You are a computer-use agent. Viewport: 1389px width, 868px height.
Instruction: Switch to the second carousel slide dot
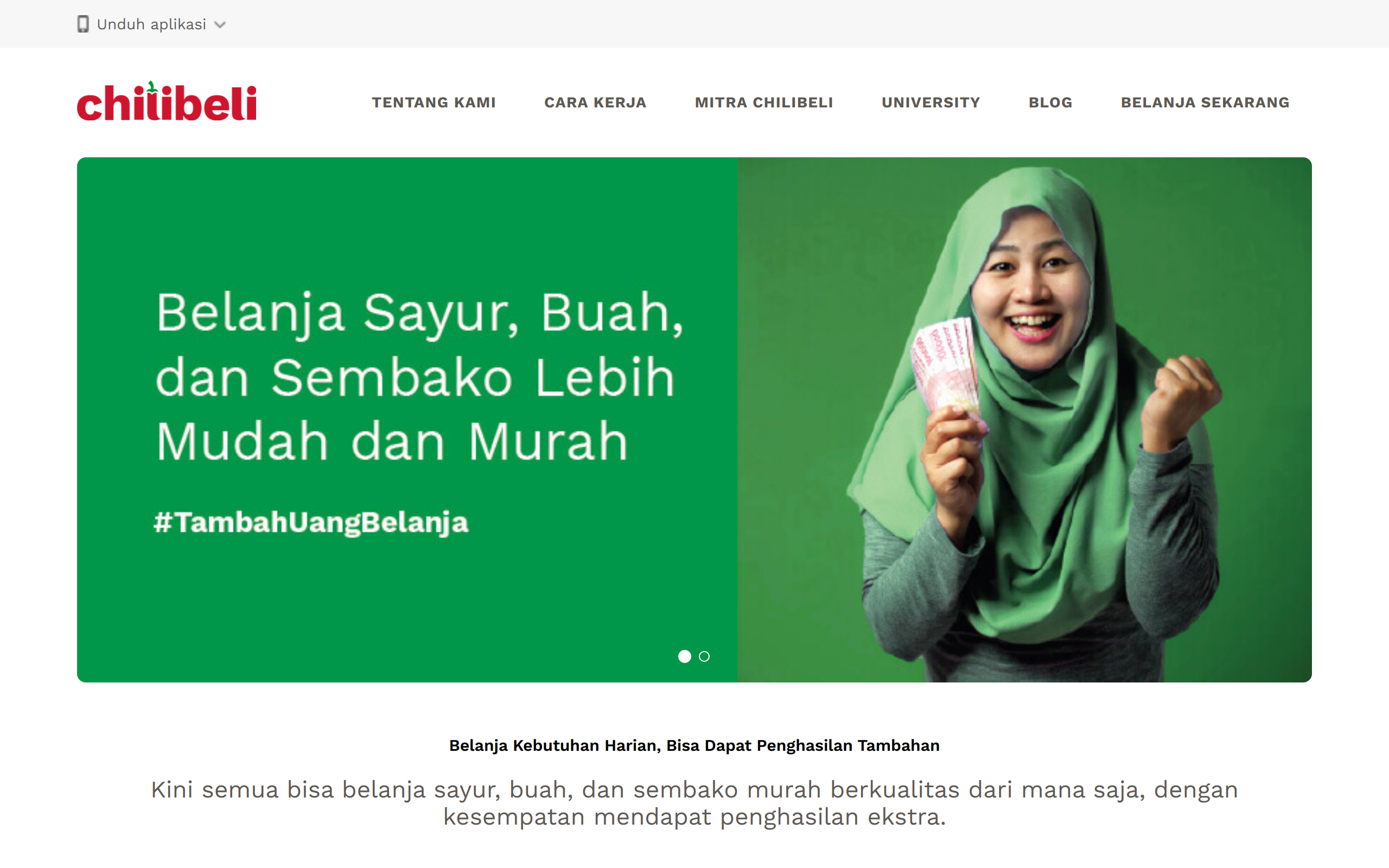pyautogui.click(x=704, y=656)
